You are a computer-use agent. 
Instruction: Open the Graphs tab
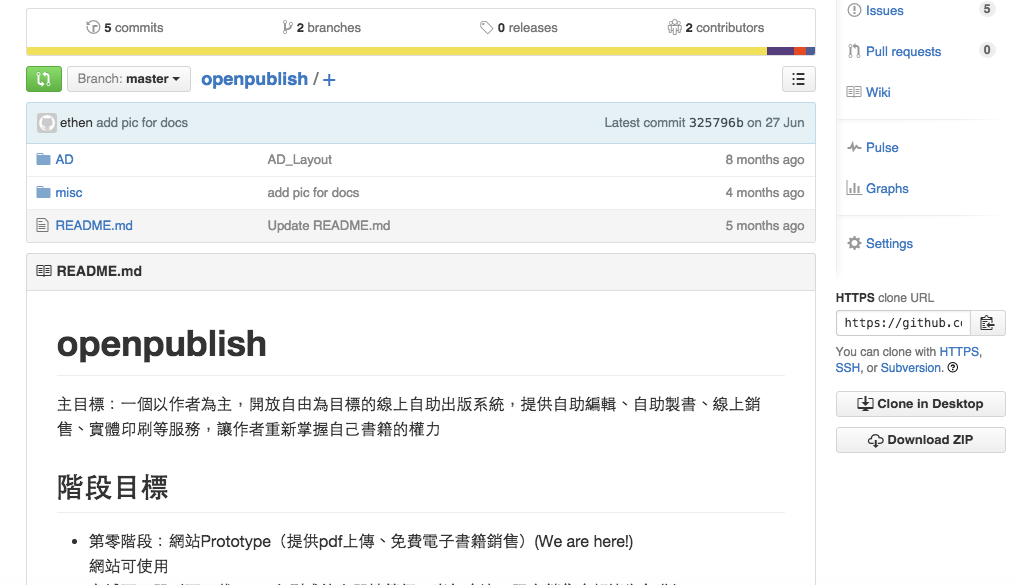tap(887, 188)
